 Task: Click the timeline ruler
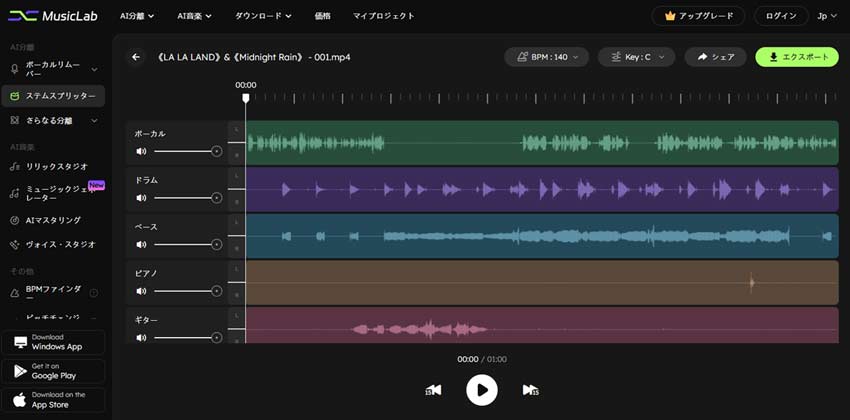pyautogui.click(x=542, y=98)
